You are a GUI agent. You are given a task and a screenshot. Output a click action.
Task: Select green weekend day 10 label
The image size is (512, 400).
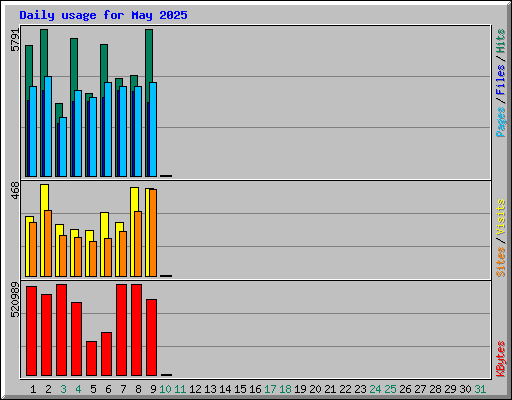[x=165, y=389]
